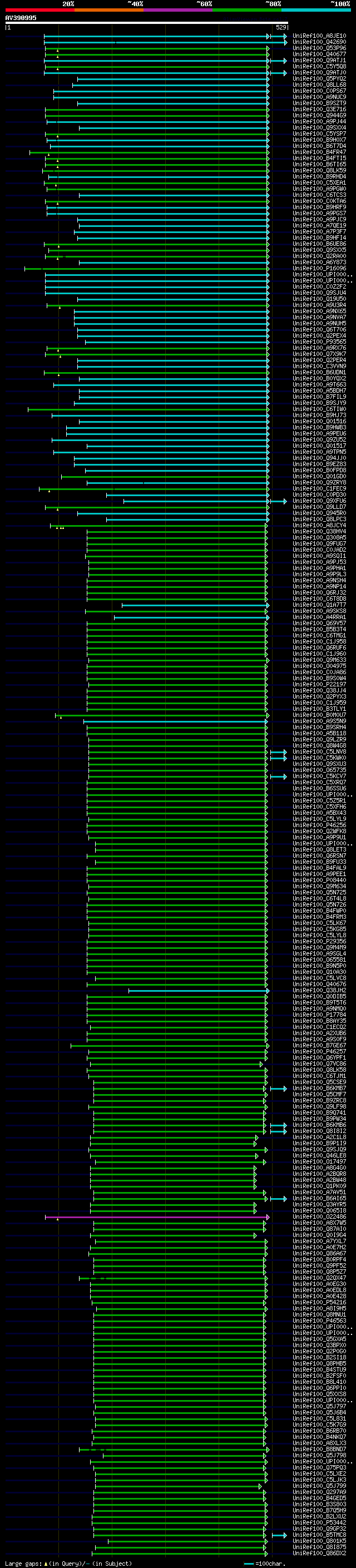356x1568 pixels.
Task: Click the UniRef100_Q5GXA5 hit label
Action: (319, 1339)
